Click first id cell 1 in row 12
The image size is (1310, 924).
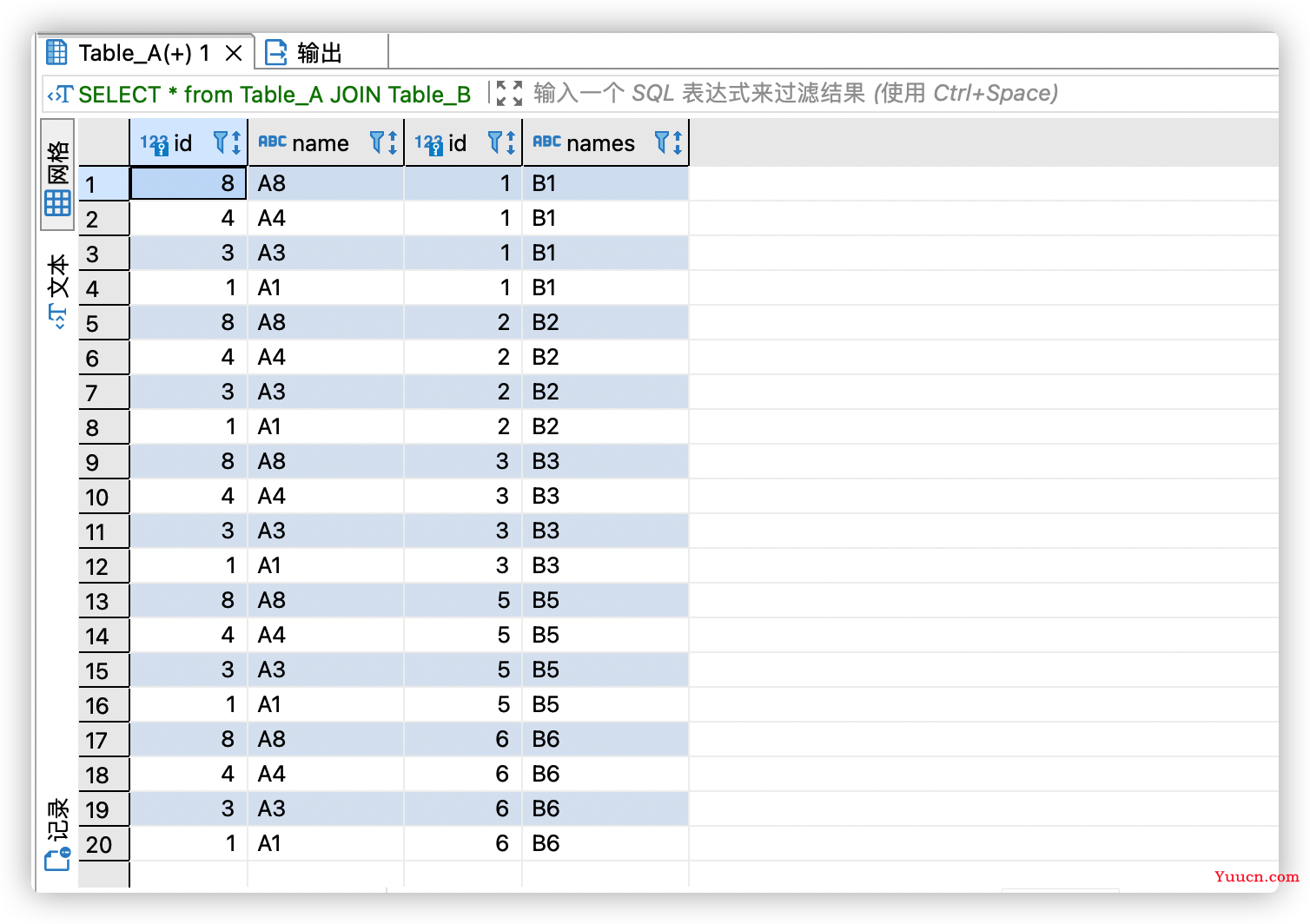click(x=189, y=565)
